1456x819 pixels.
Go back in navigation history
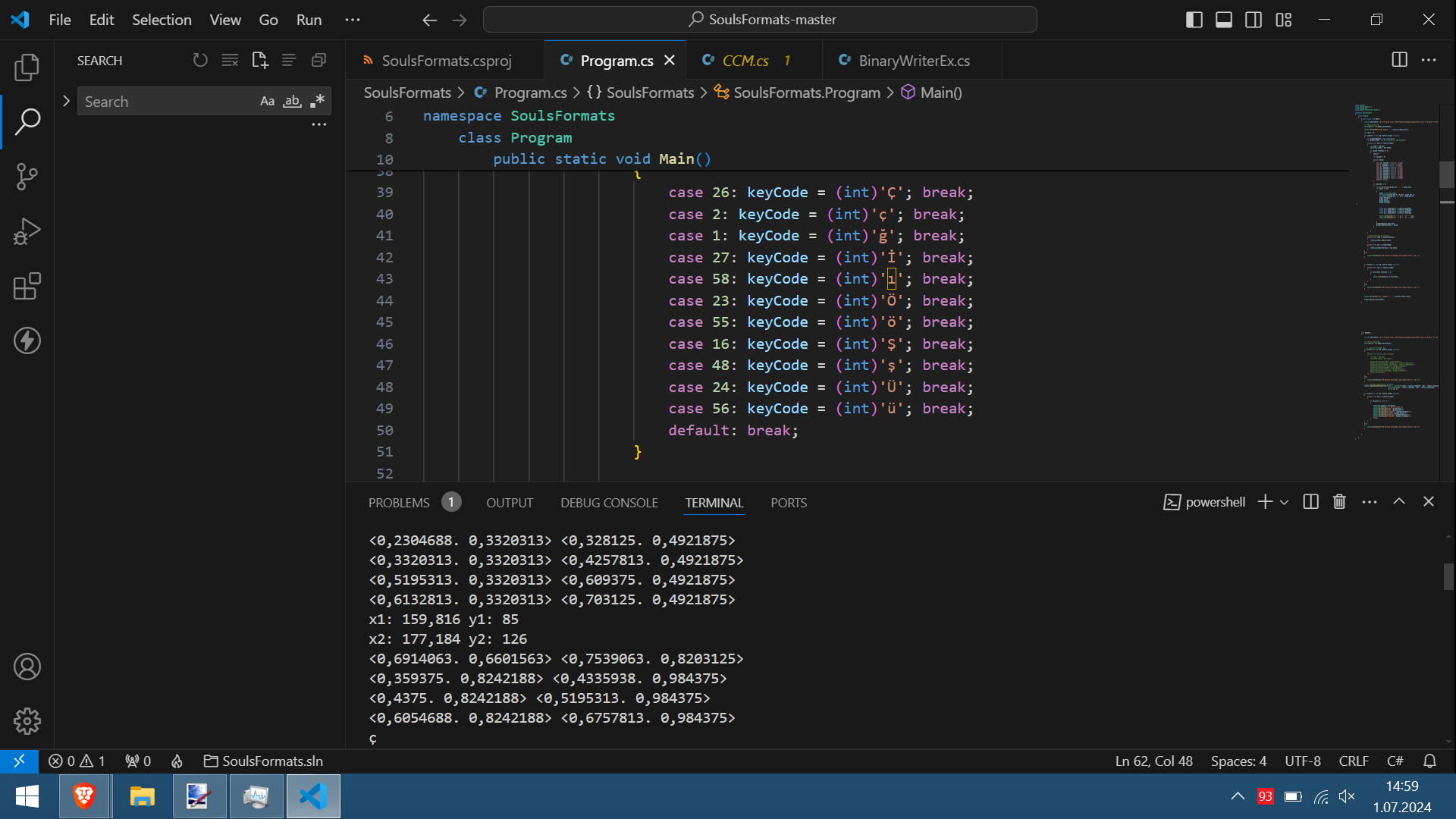click(430, 20)
